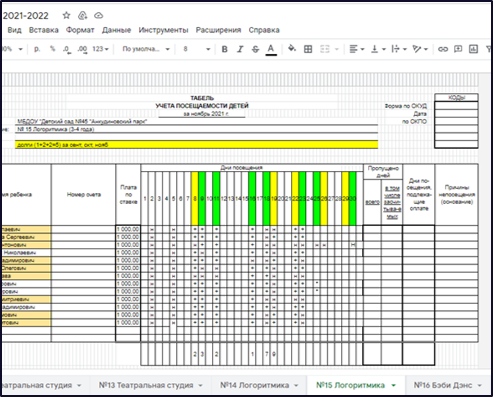This screenshot has width=493, height=397.
Task: Open the №14 Логоритмика tab menu arrow
Action: 296,385
